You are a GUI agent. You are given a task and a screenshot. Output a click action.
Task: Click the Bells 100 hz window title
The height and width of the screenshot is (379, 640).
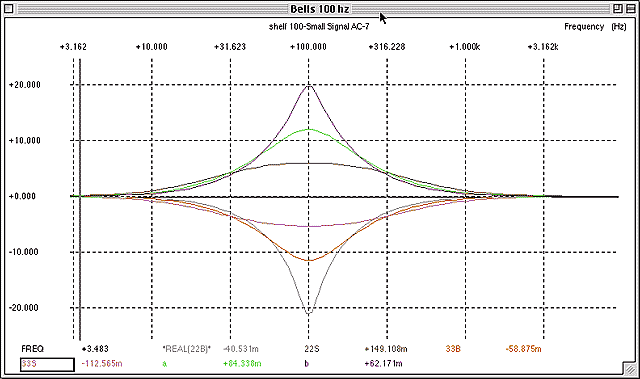(x=320, y=9)
